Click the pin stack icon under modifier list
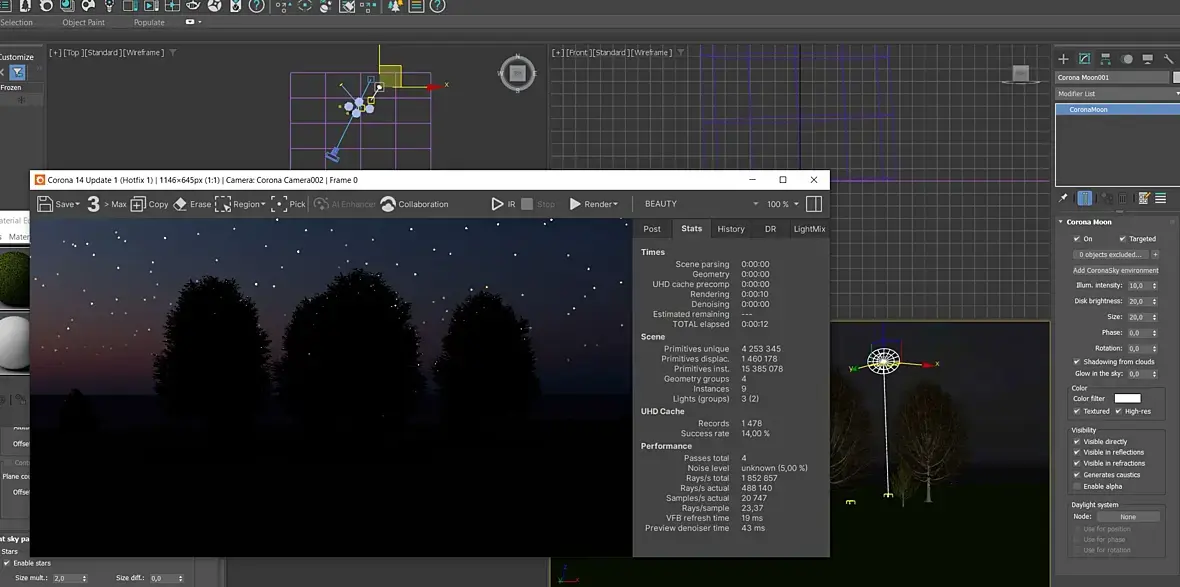Screen dimensions: 1180x587 [1064, 198]
